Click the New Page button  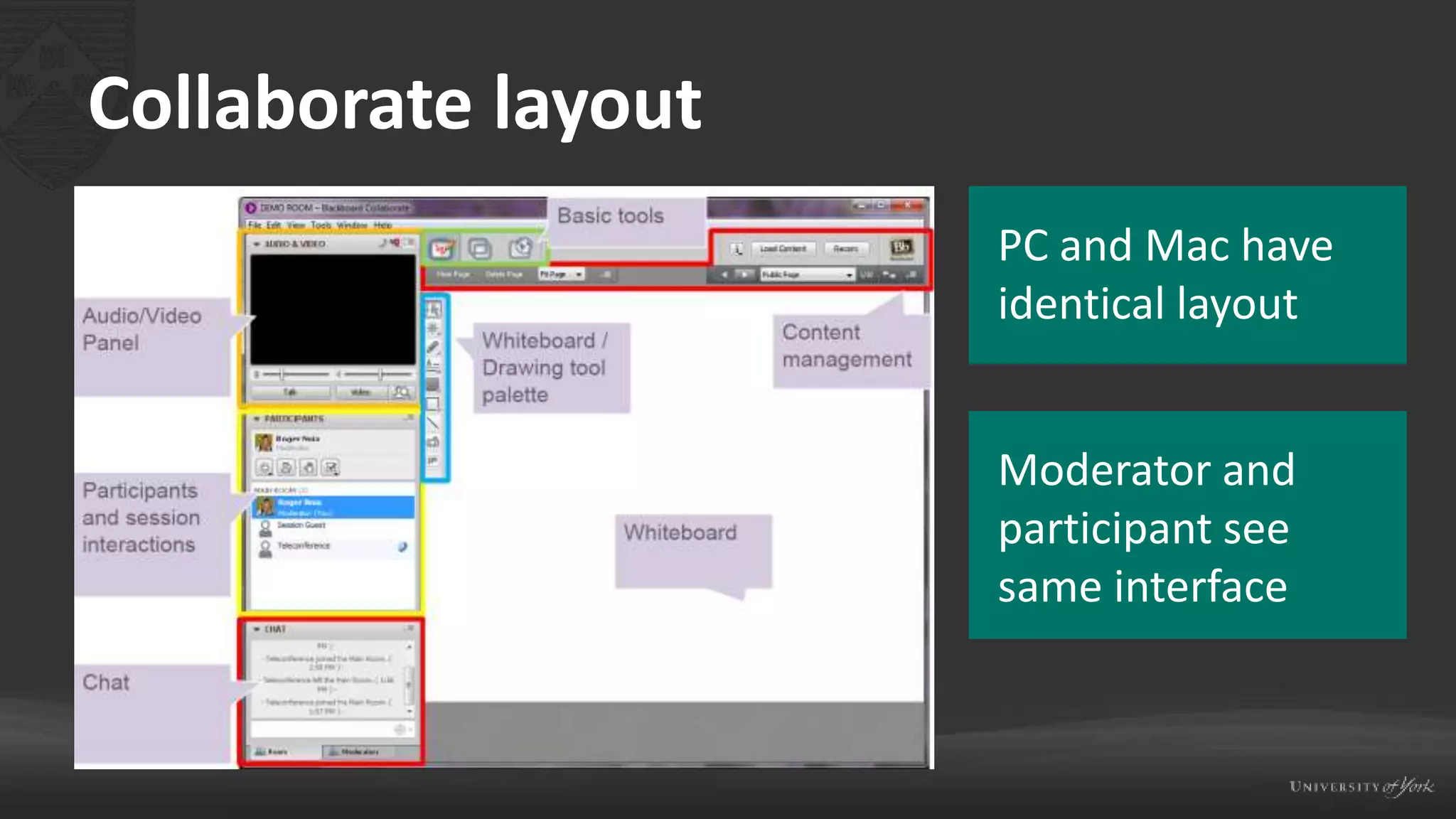pyautogui.click(x=453, y=274)
